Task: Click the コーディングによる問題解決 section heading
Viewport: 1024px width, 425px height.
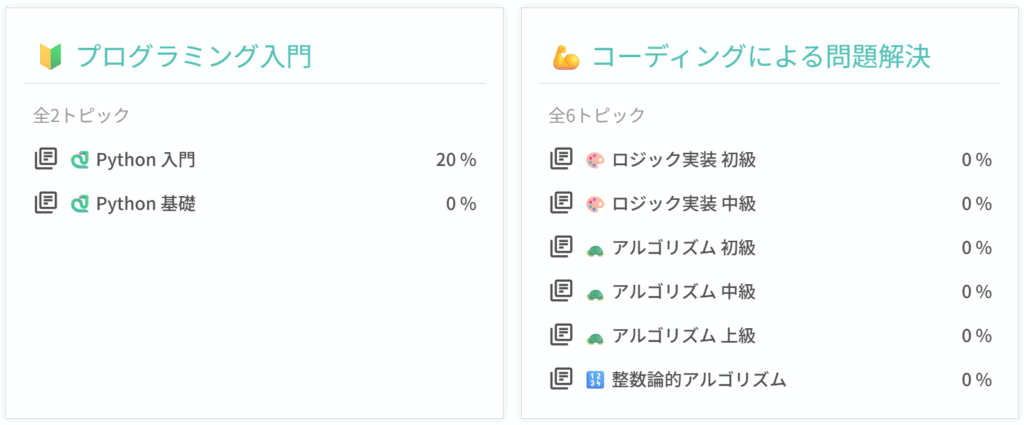Action: [x=761, y=57]
